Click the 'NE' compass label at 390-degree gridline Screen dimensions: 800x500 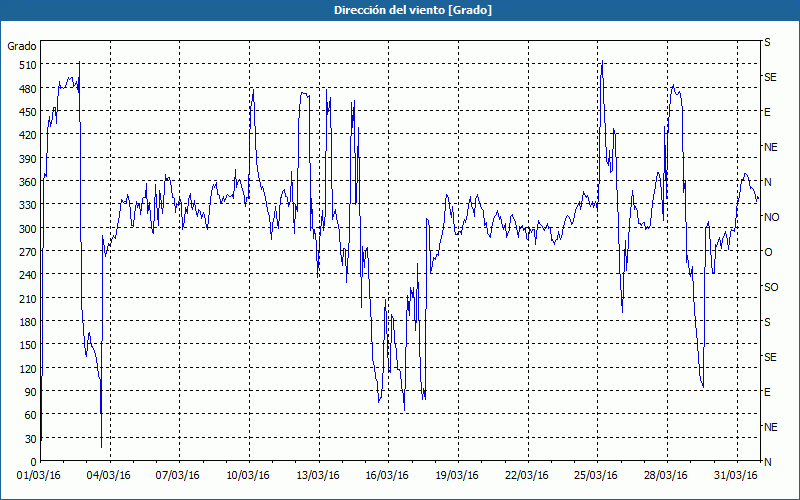pyautogui.click(x=770, y=147)
